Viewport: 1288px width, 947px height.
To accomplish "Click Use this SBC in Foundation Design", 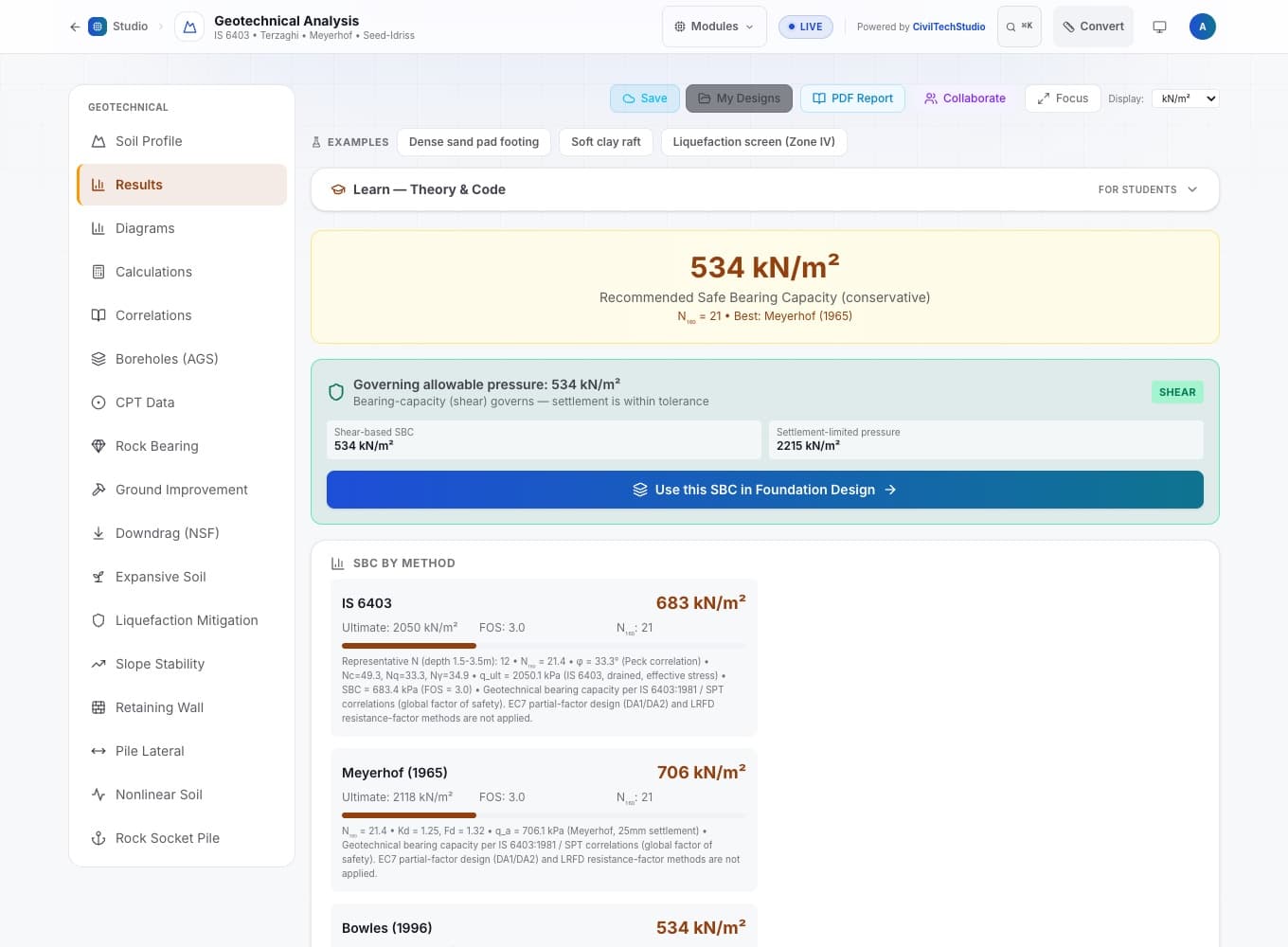I will pyautogui.click(x=764, y=490).
